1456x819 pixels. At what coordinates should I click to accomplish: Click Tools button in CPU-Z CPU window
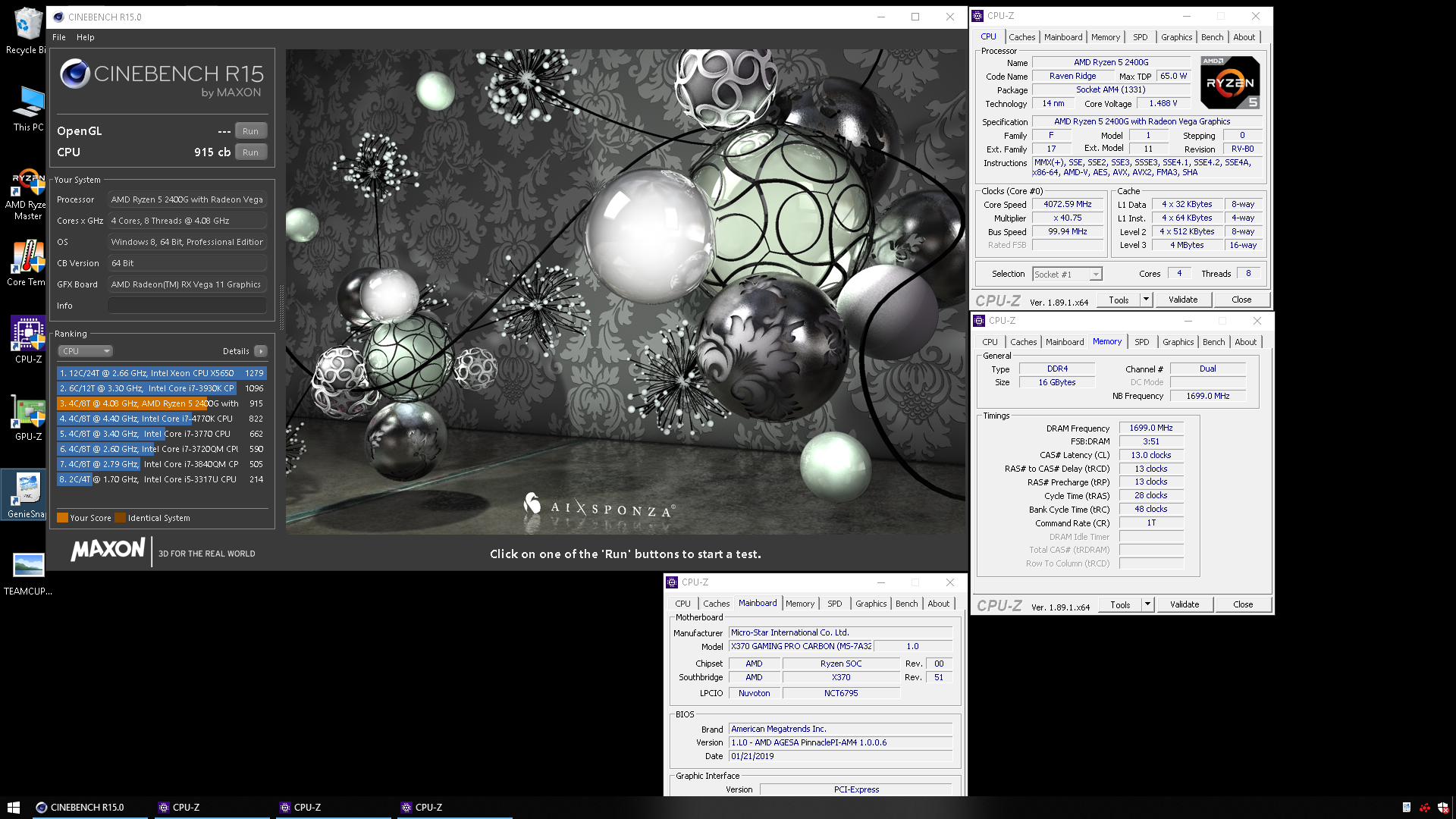point(1119,300)
